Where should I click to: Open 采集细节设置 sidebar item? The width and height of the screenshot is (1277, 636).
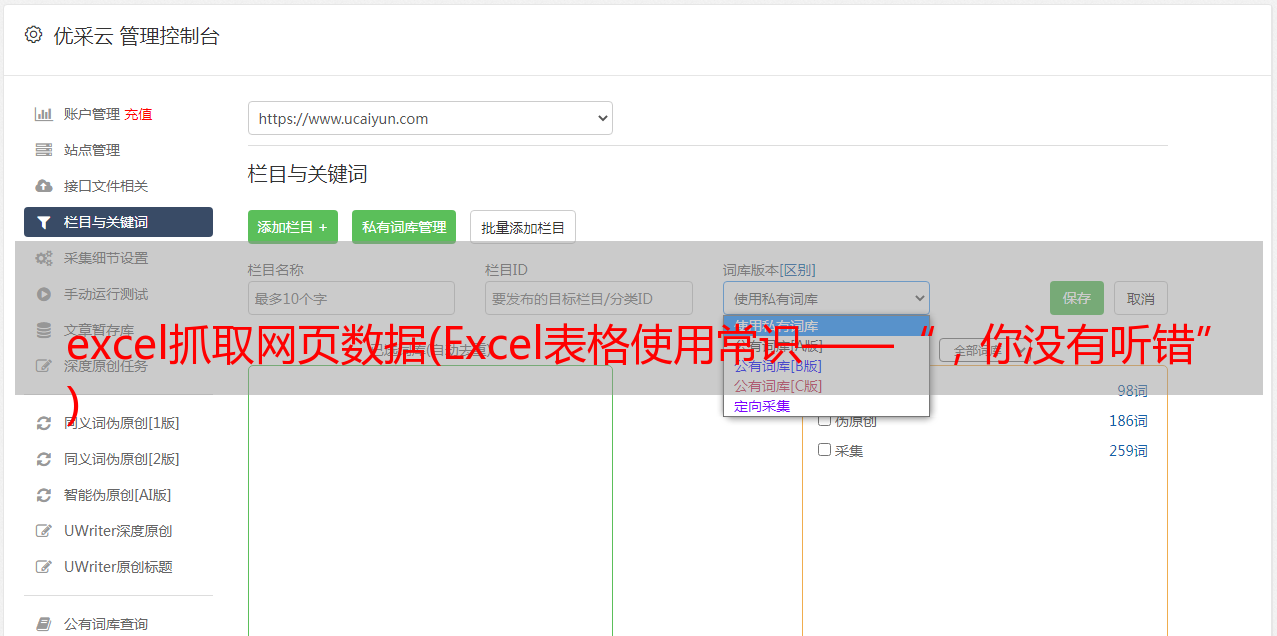(106, 258)
